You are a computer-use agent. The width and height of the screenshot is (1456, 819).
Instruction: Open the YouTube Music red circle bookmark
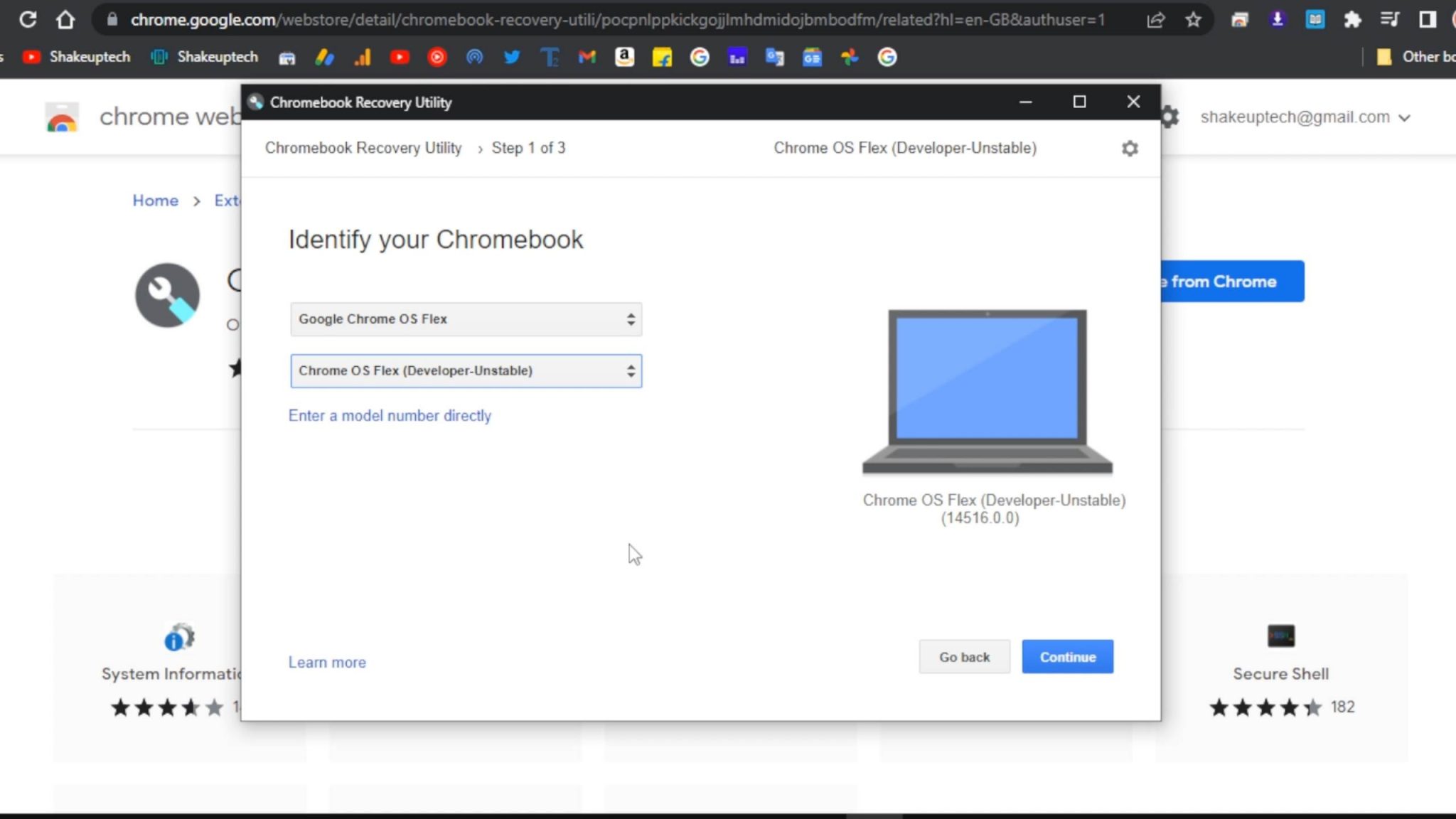point(437,57)
